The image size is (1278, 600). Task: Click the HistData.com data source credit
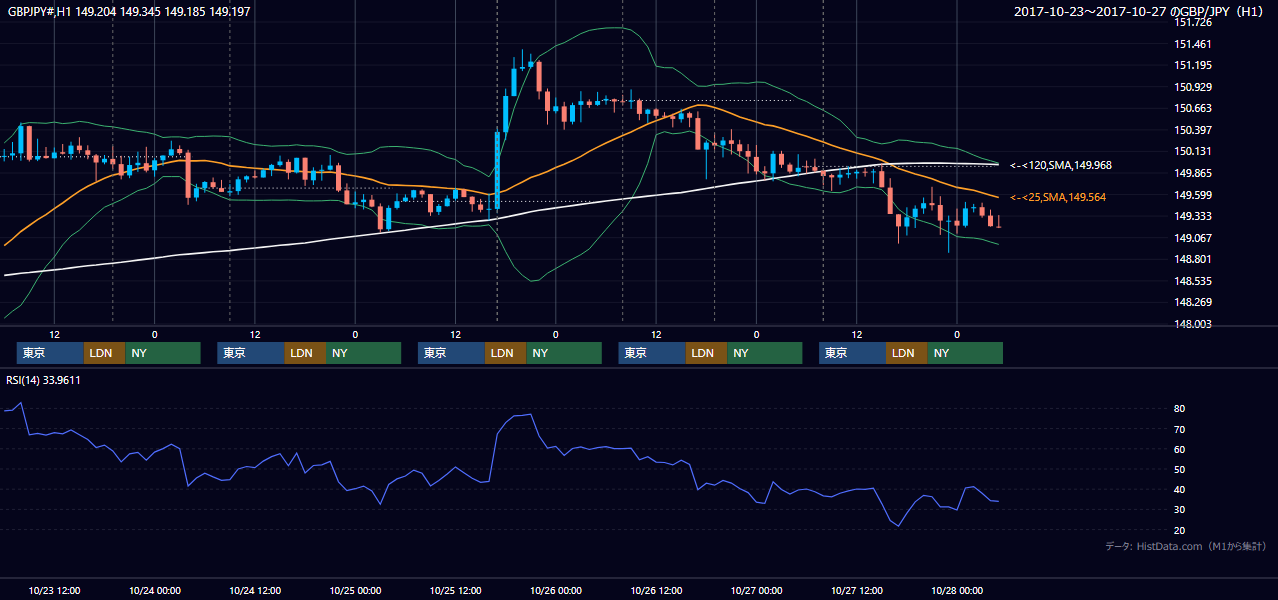[x=1185, y=546]
